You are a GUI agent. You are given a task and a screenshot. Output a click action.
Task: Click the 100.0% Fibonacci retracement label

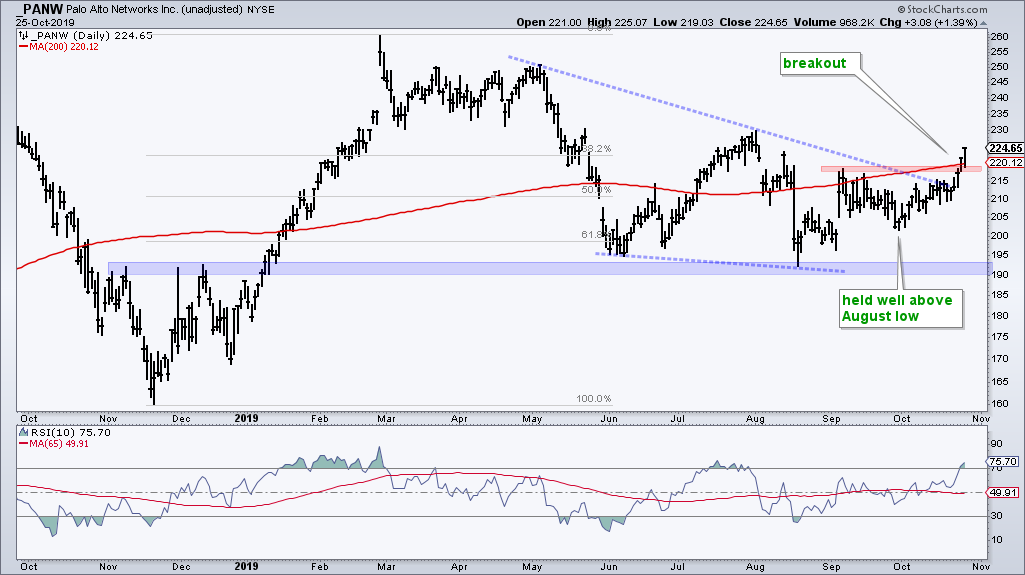click(x=594, y=399)
